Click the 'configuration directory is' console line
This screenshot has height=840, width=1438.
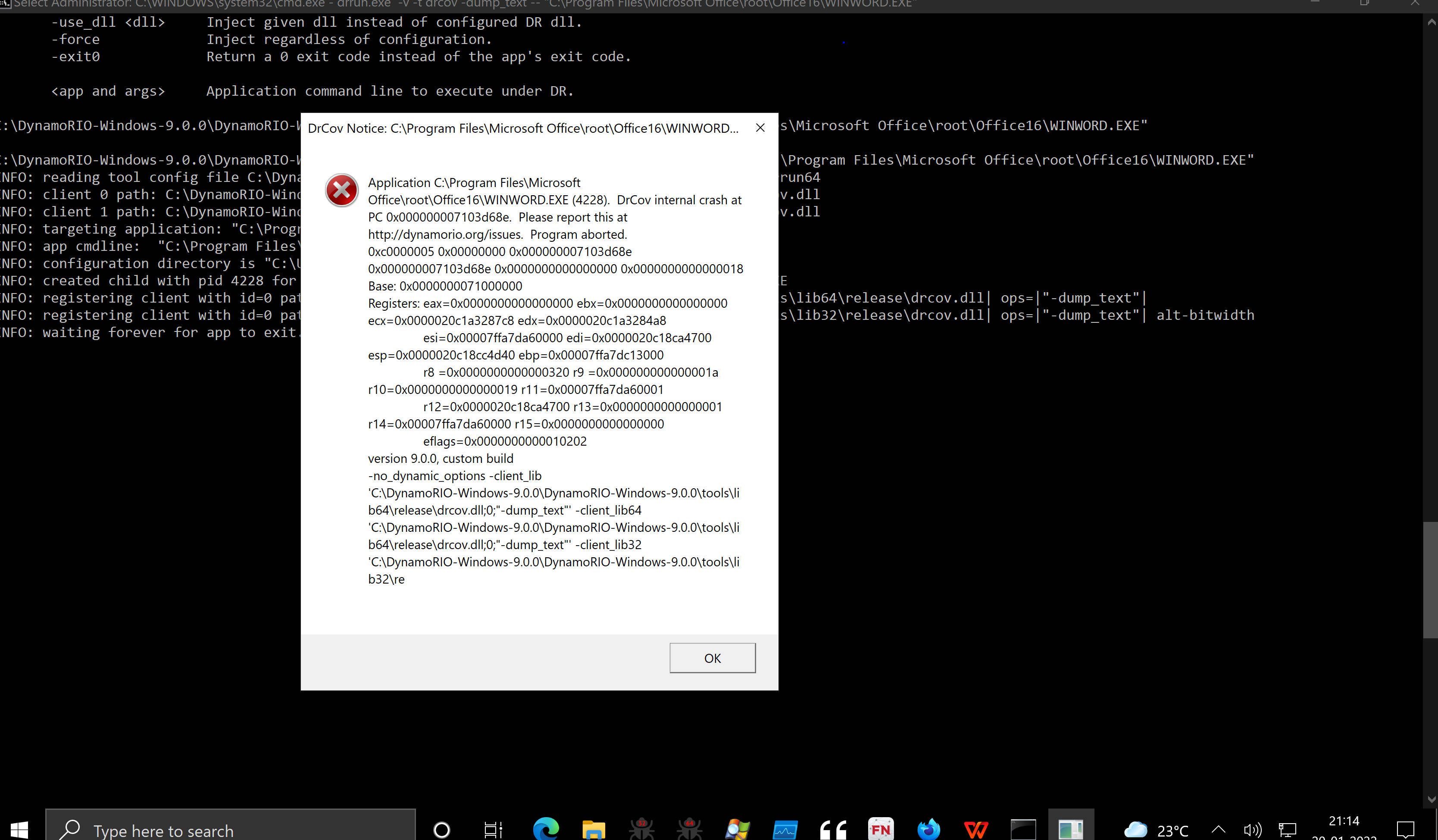150,264
